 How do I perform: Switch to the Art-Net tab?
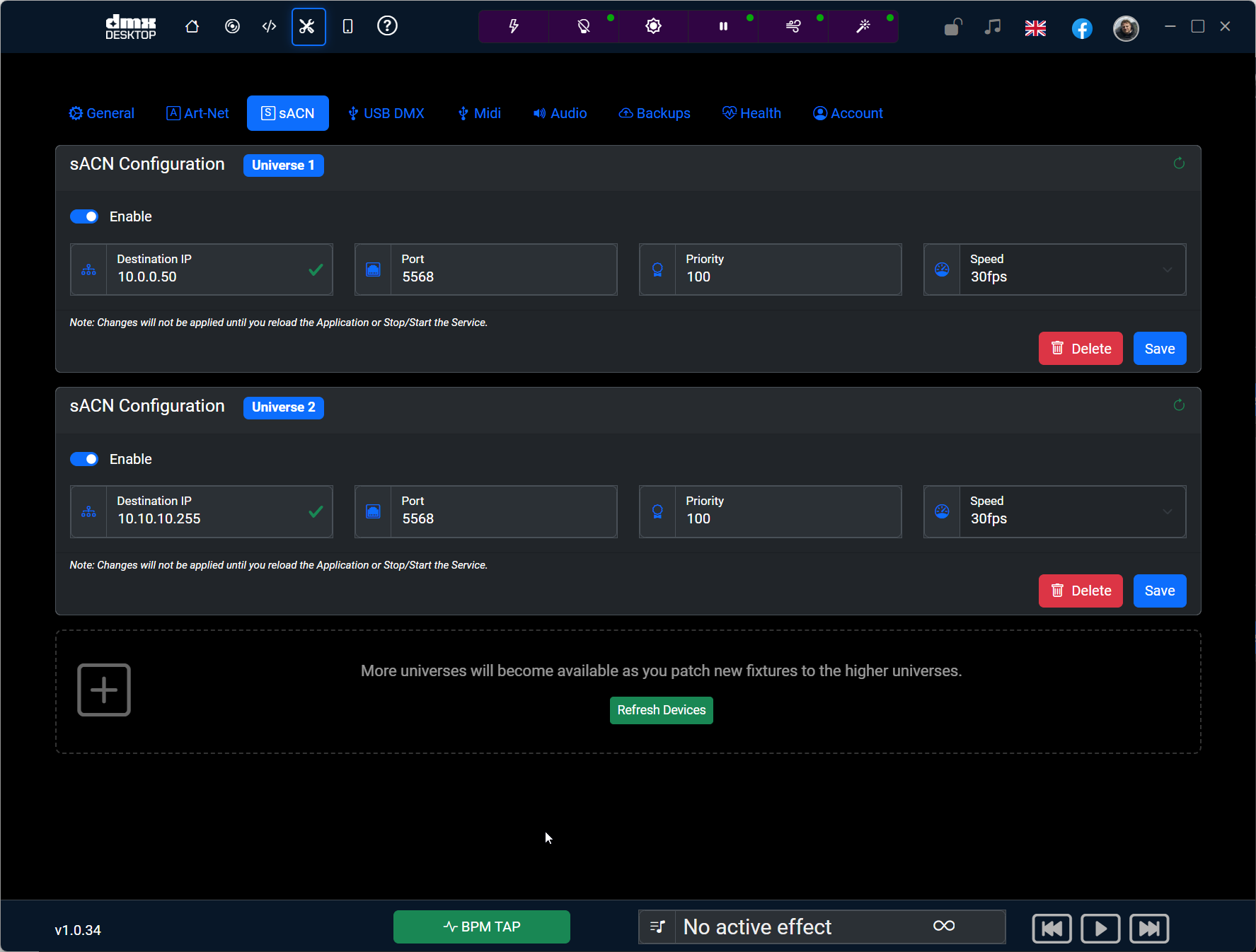coord(197,113)
